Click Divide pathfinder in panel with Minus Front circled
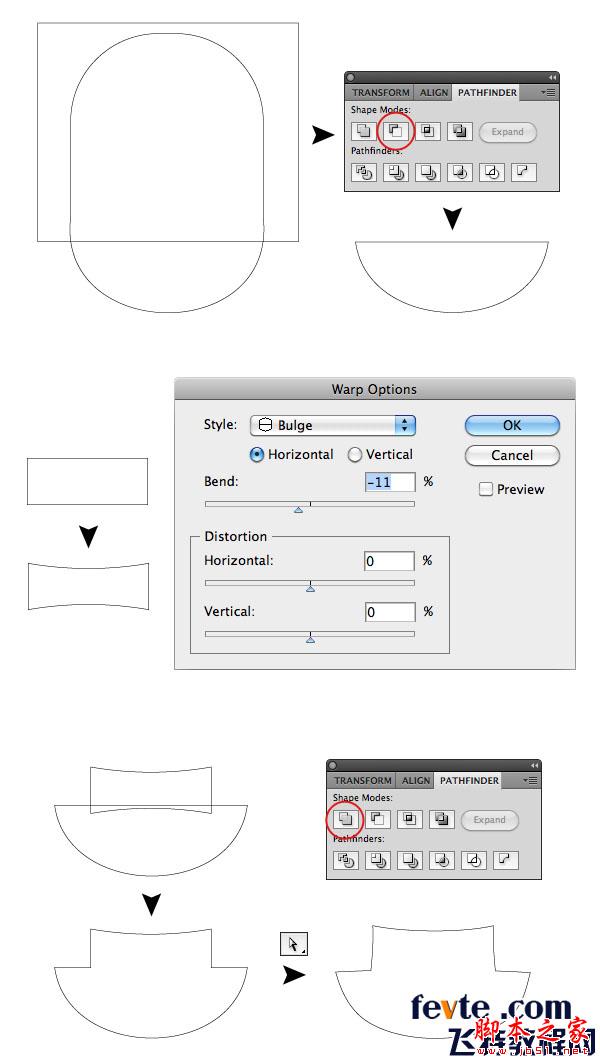This screenshot has height=1062, width=600. point(364,173)
